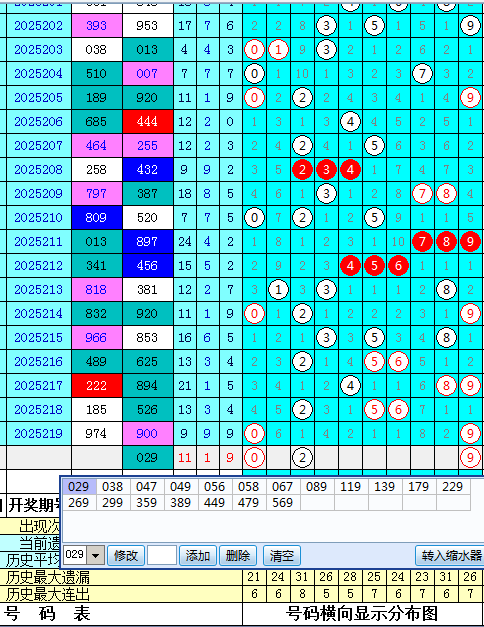Open the 029 combo box dropdown arrow
Viewport: 484px width, 627px height.
coord(95,555)
